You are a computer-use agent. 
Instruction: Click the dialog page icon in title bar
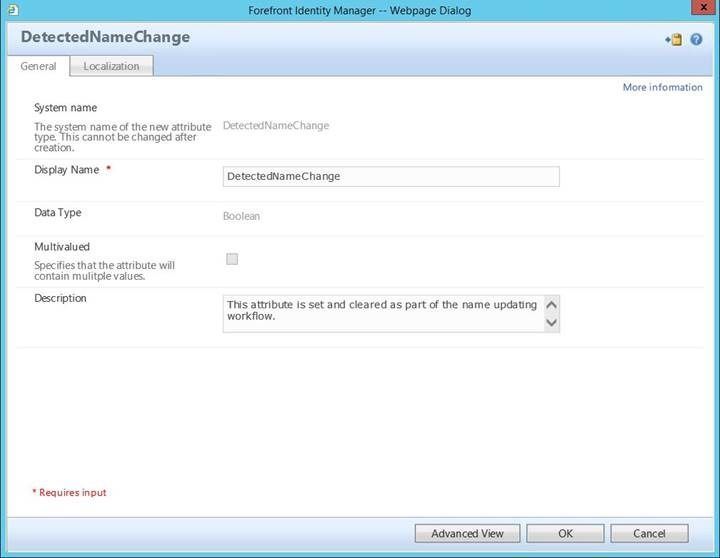pos(13,9)
